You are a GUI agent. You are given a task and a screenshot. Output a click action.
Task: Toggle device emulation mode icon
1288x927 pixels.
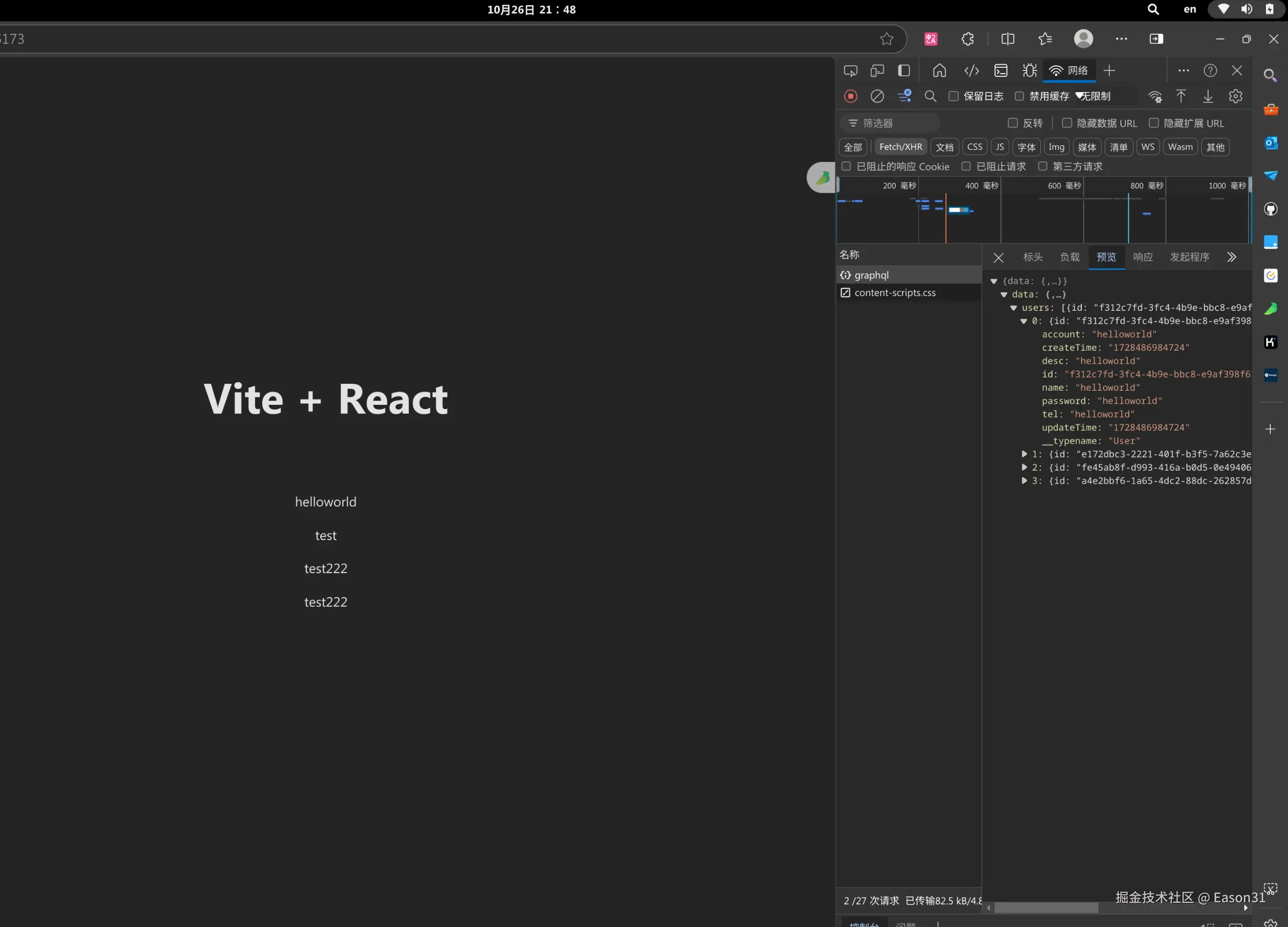[877, 70]
